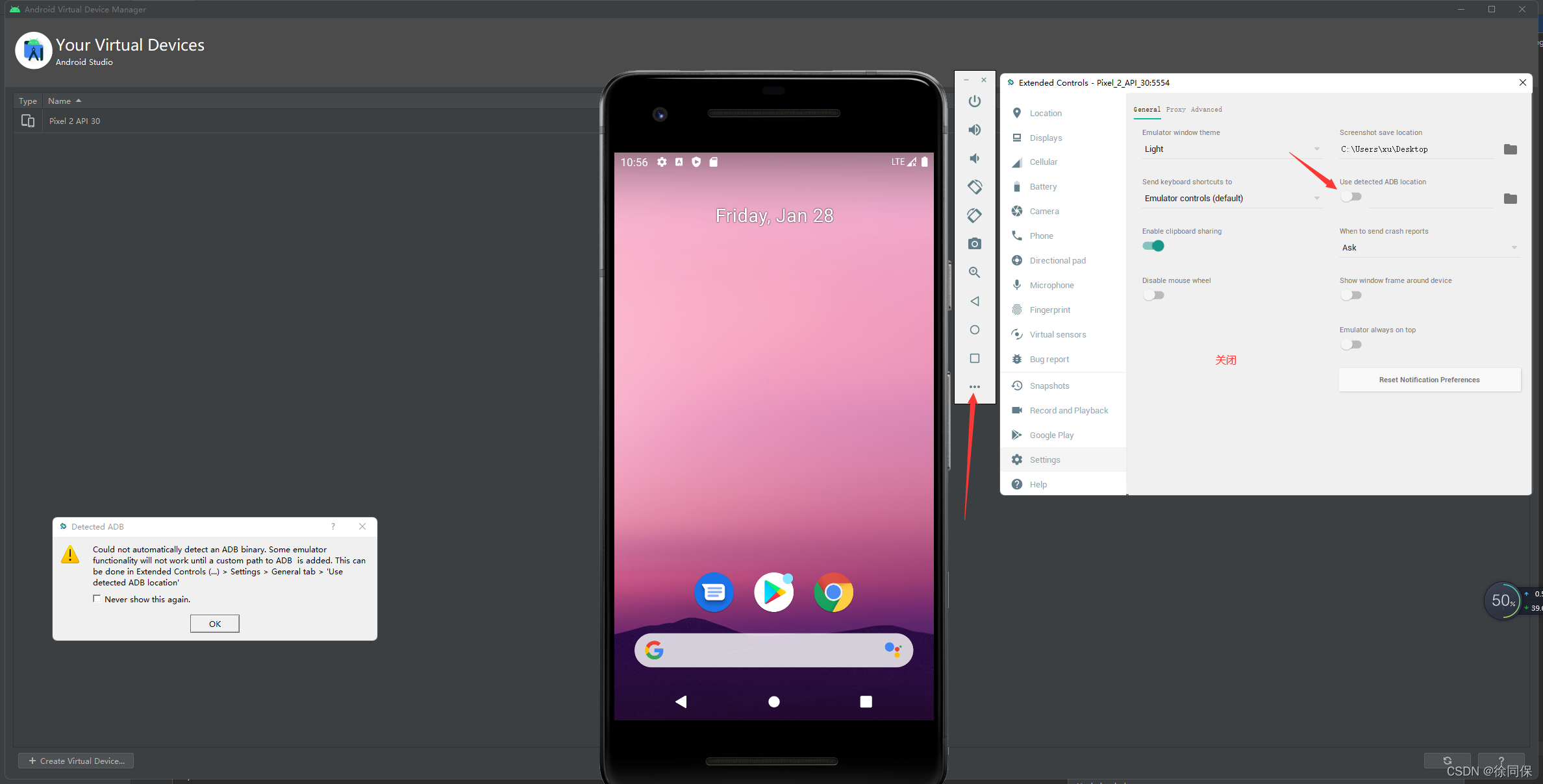Switch to the Proxy tab
Viewport: 1543px width, 784px height.
1176,108
